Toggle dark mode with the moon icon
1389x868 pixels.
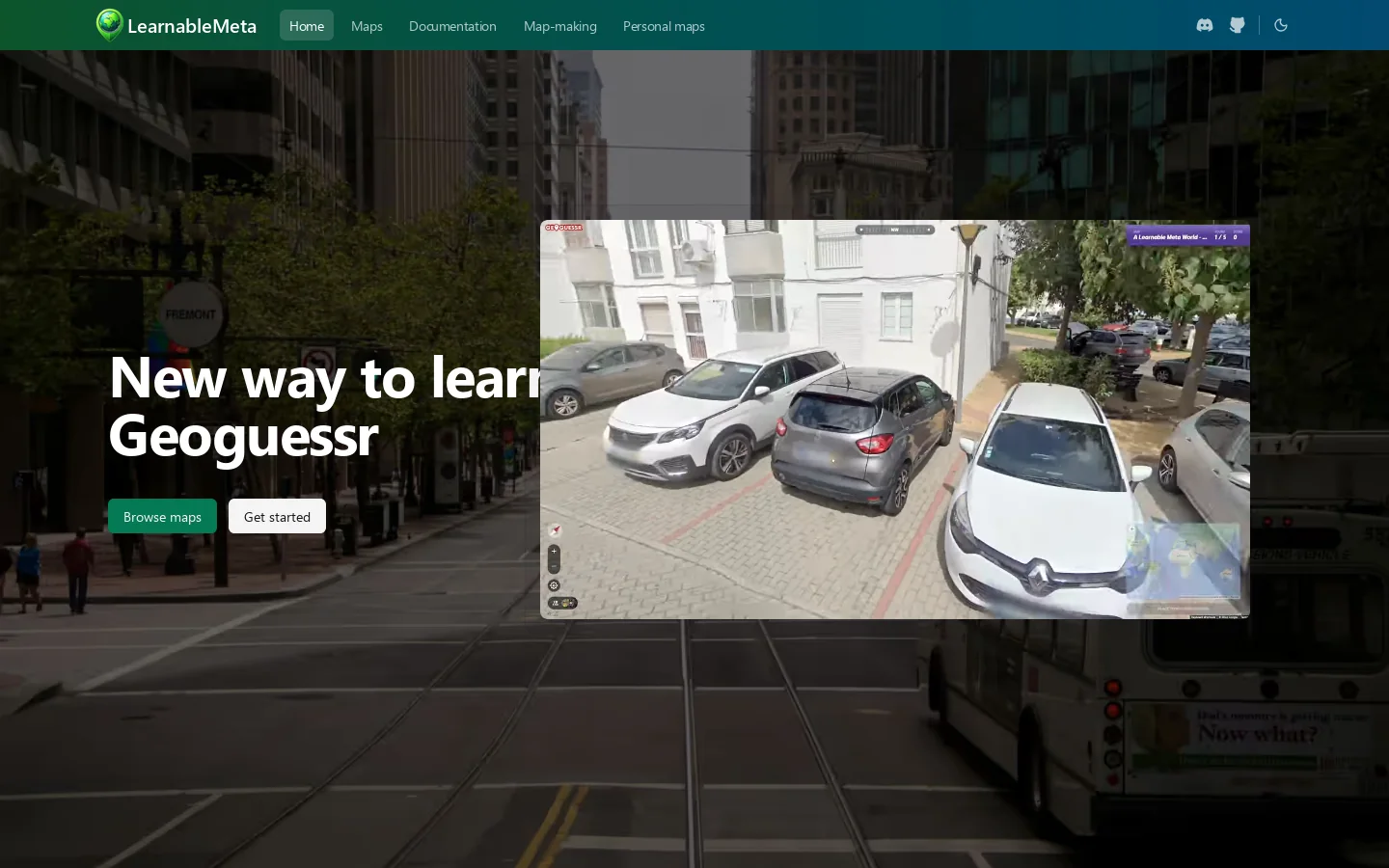point(1281,25)
